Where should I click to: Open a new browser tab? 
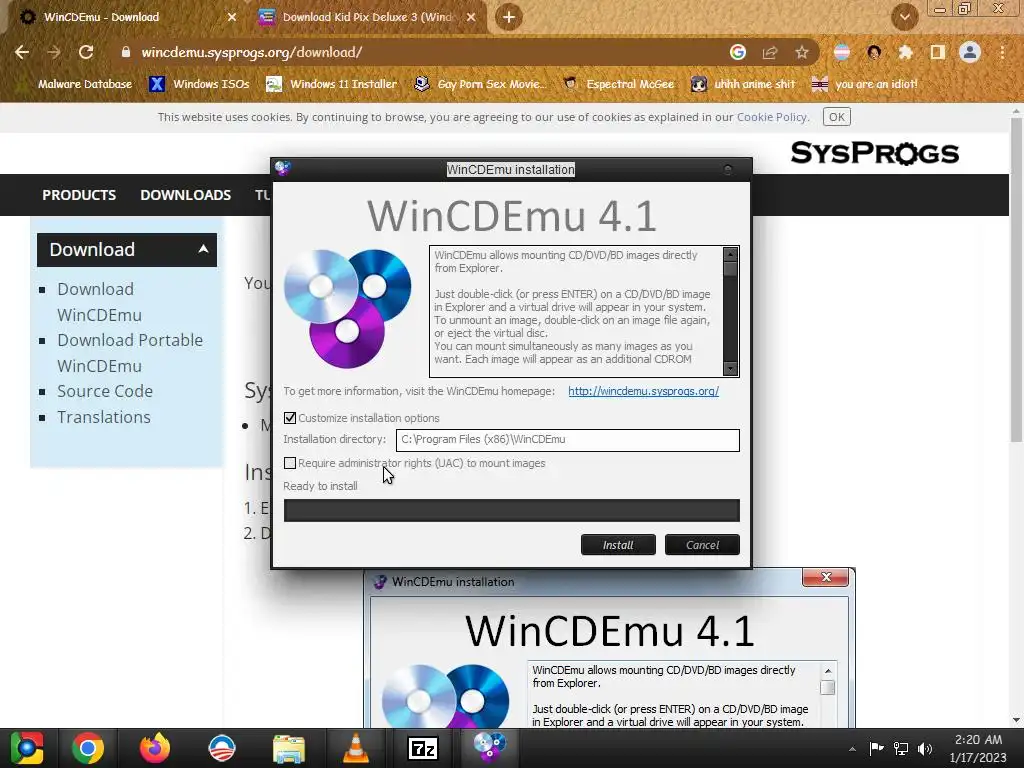pos(509,17)
